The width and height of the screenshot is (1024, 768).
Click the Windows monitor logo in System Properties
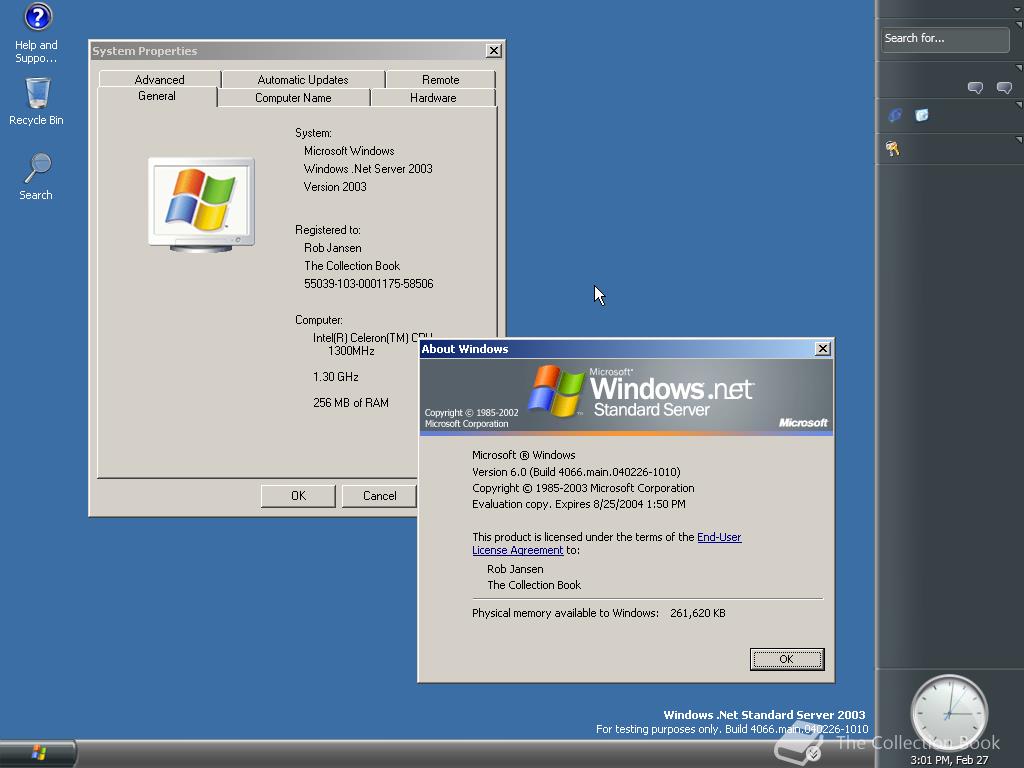pos(201,204)
